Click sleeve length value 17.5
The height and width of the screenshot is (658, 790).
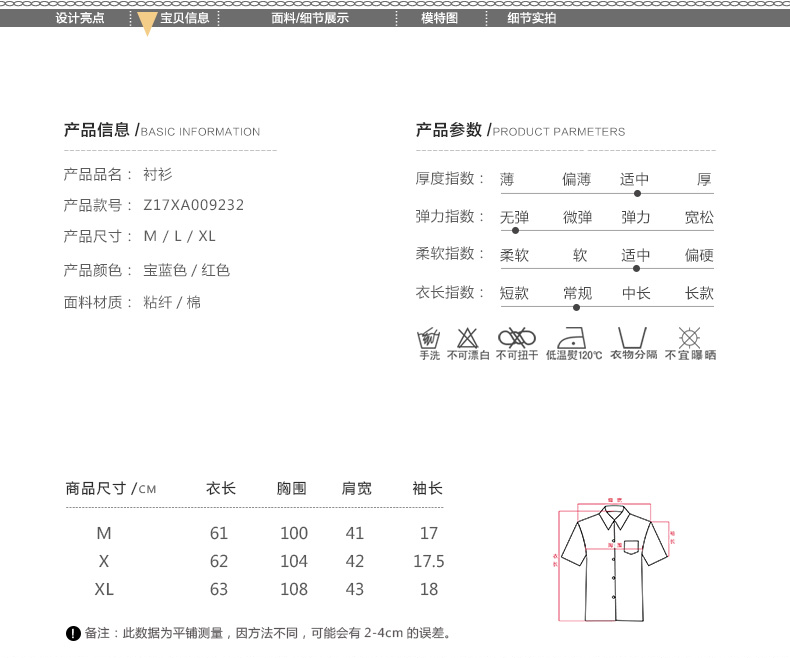[x=429, y=561]
